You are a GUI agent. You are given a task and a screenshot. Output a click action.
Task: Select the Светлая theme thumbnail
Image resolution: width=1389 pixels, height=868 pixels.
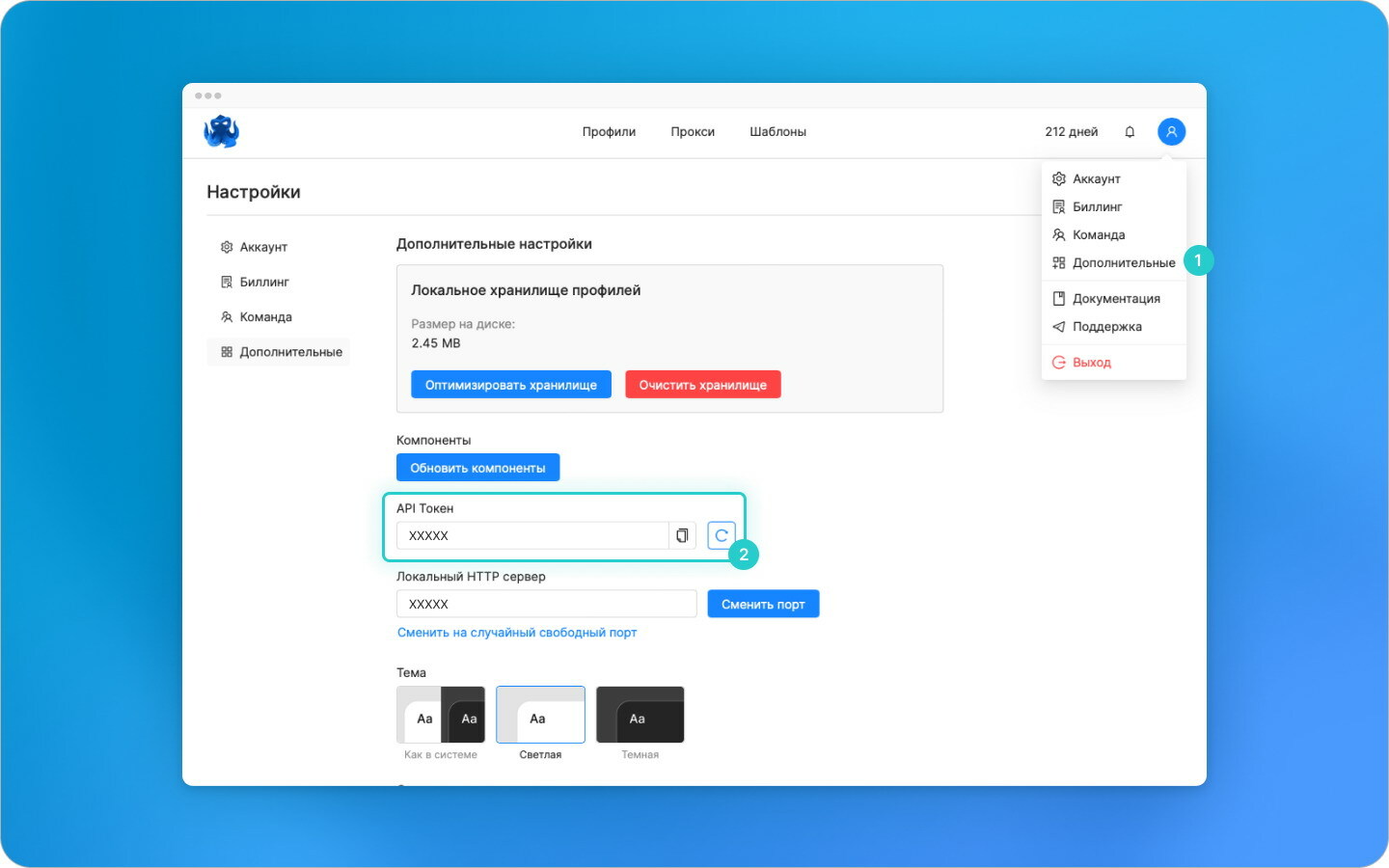pyautogui.click(x=540, y=715)
